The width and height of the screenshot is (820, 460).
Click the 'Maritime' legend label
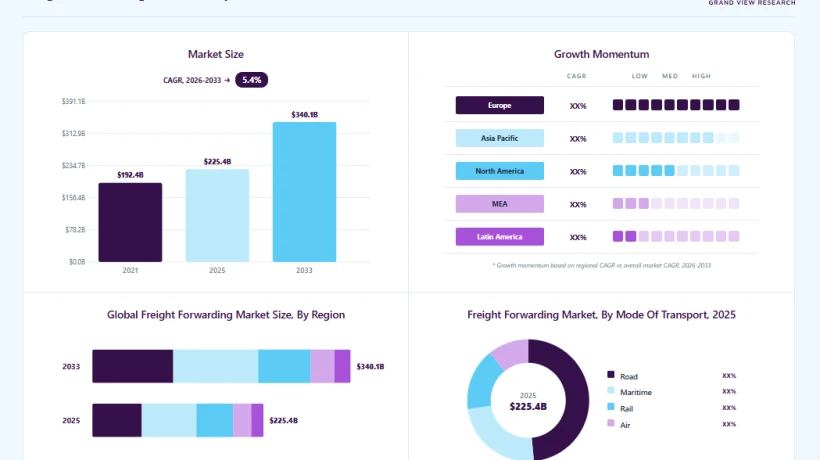636,392
